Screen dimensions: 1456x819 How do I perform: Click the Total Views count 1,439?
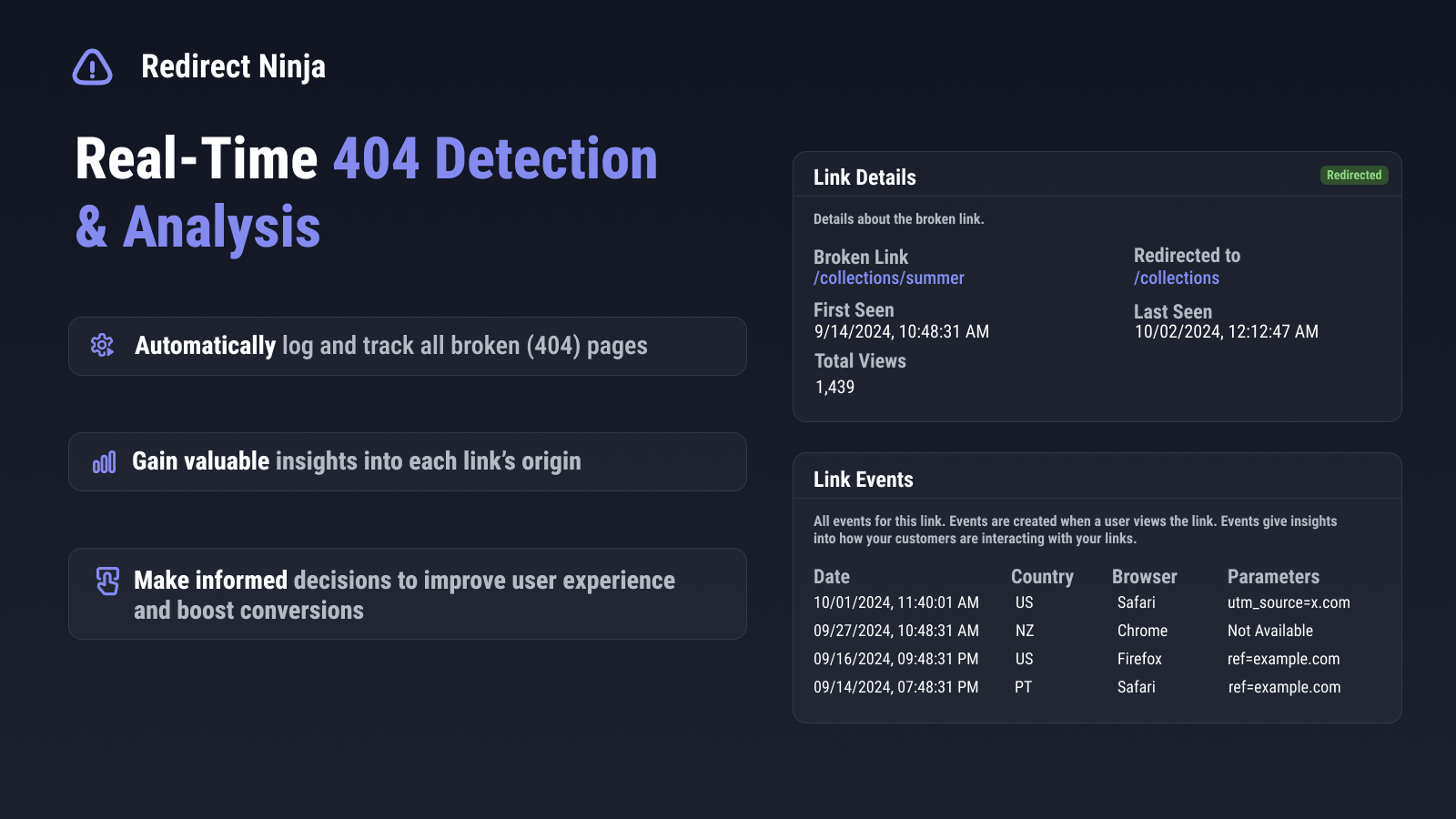click(834, 387)
